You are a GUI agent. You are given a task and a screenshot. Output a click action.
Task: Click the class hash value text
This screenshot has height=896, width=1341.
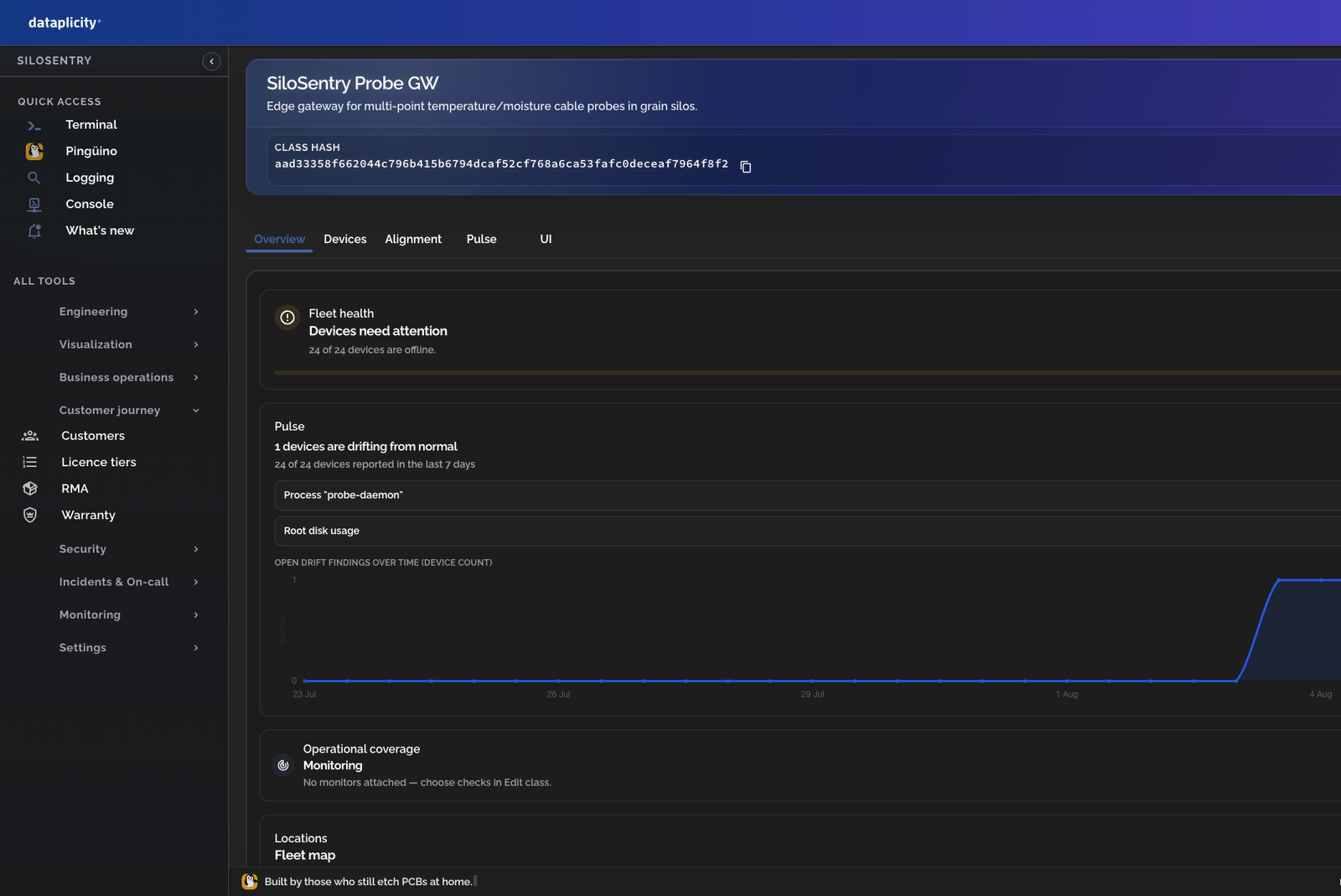[501, 164]
